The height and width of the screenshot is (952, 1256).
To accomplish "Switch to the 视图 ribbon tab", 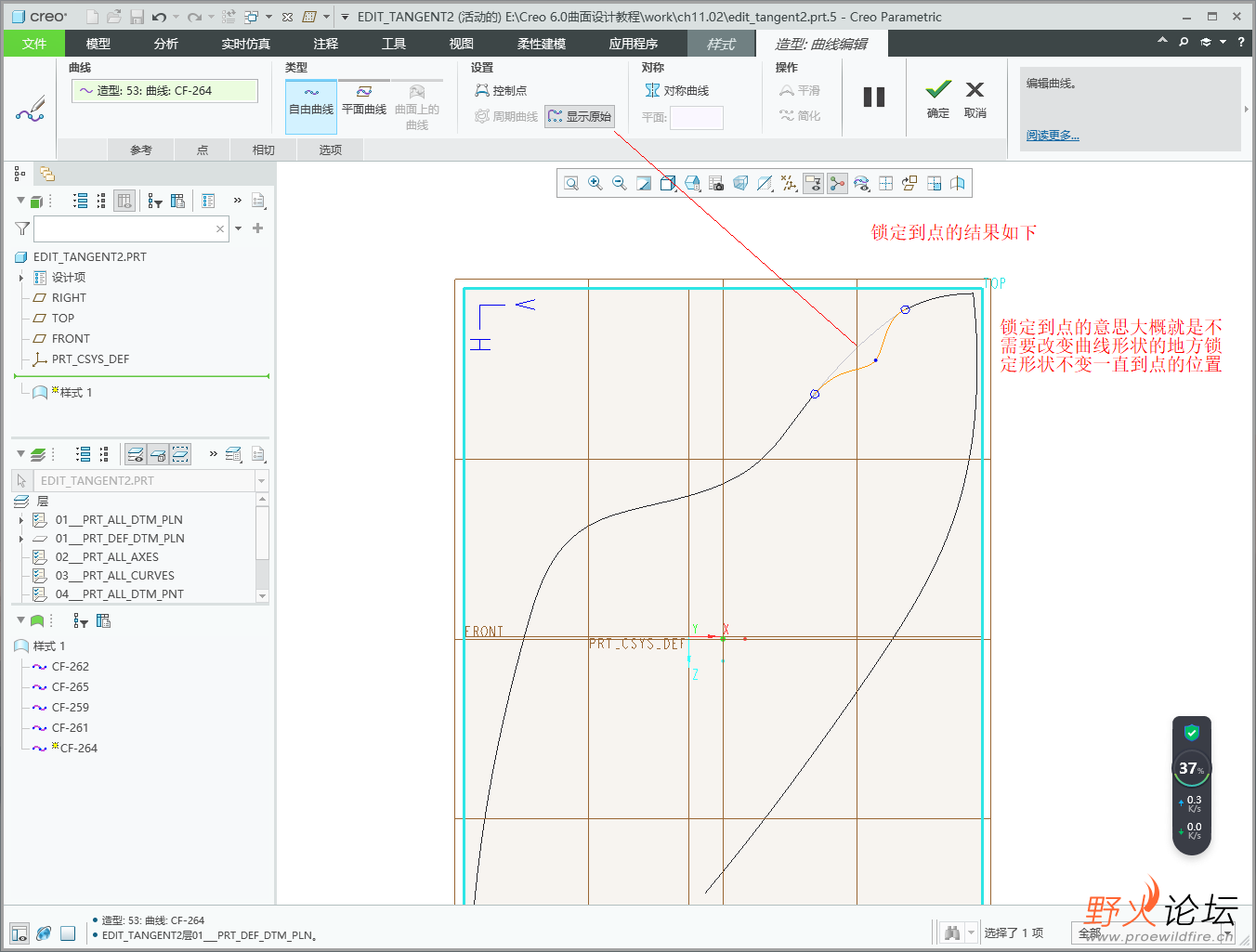I will (462, 44).
